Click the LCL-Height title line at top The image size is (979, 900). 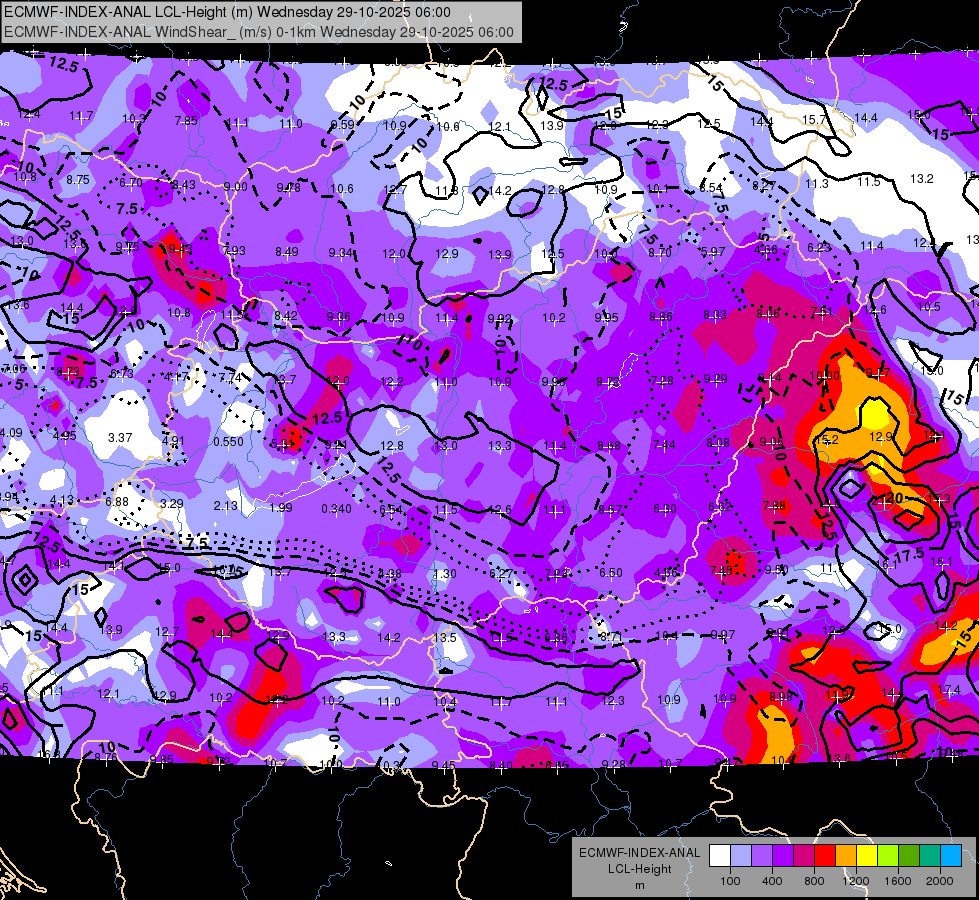click(x=227, y=12)
